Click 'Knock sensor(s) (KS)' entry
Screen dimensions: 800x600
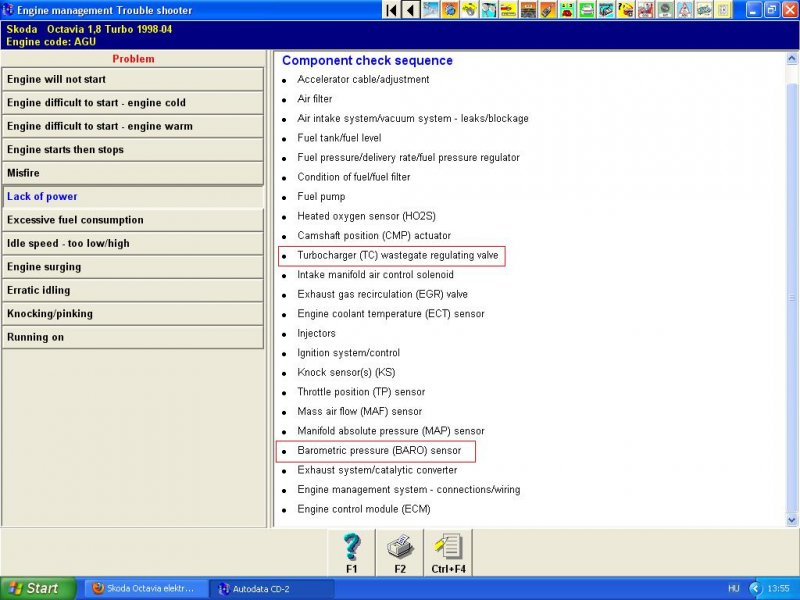(x=346, y=372)
